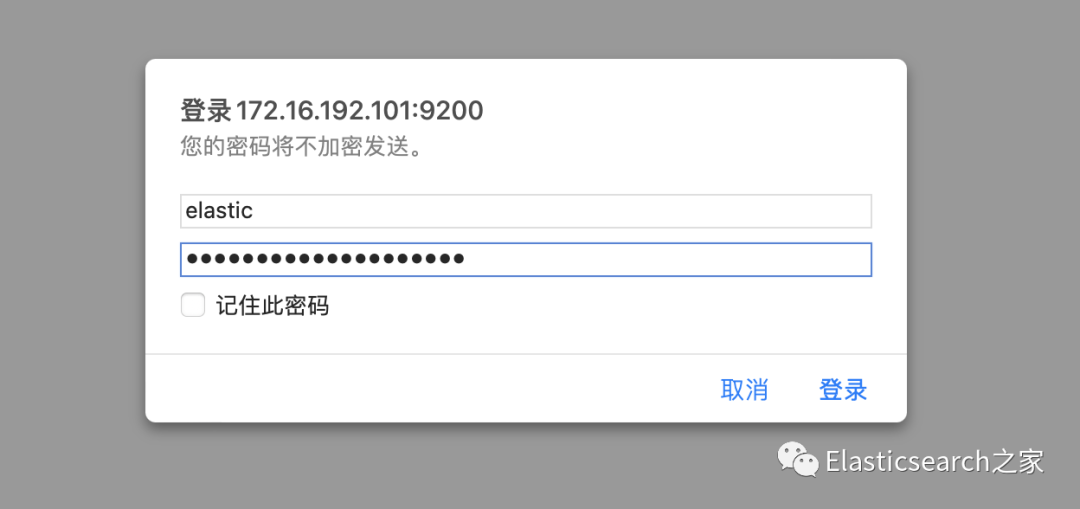Viewport: 1080px width, 509px height.
Task: Click the dialog title 登录 172.16.192.101:9200
Action: (x=331, y=110)
